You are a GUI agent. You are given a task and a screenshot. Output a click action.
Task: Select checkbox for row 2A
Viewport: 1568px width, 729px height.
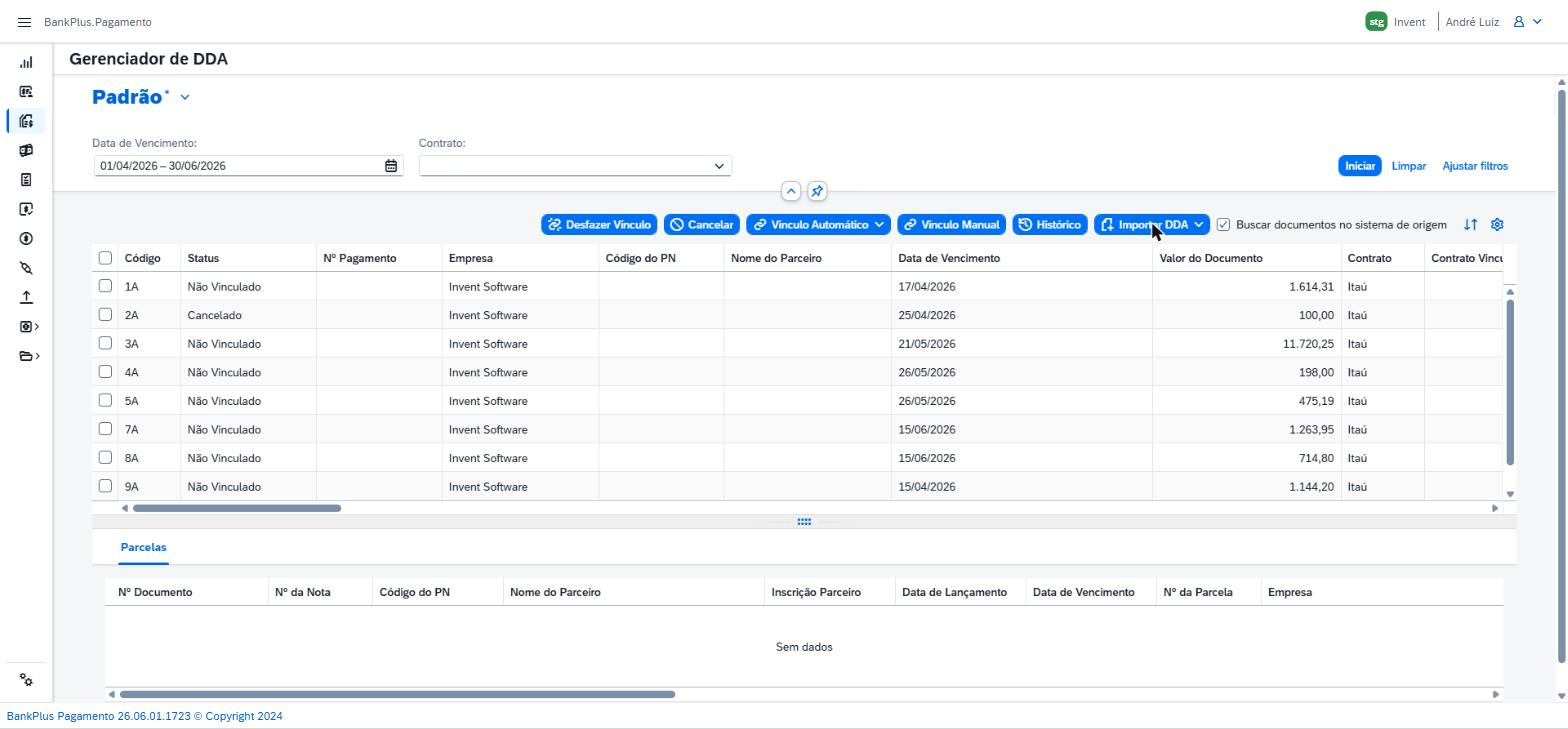point(105,315)
